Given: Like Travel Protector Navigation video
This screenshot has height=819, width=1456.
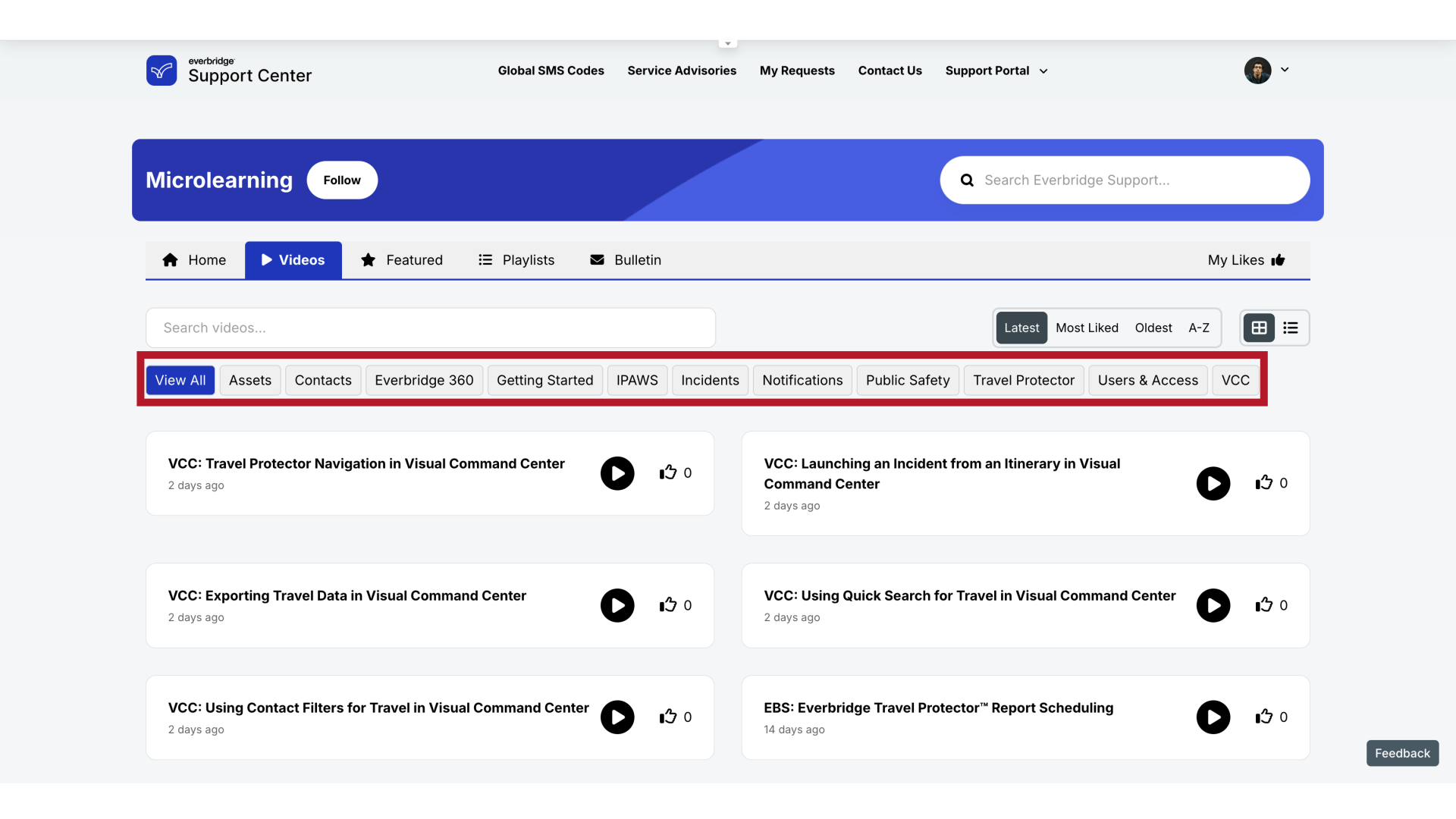Looking at the screenshot, I should [667, 472].
